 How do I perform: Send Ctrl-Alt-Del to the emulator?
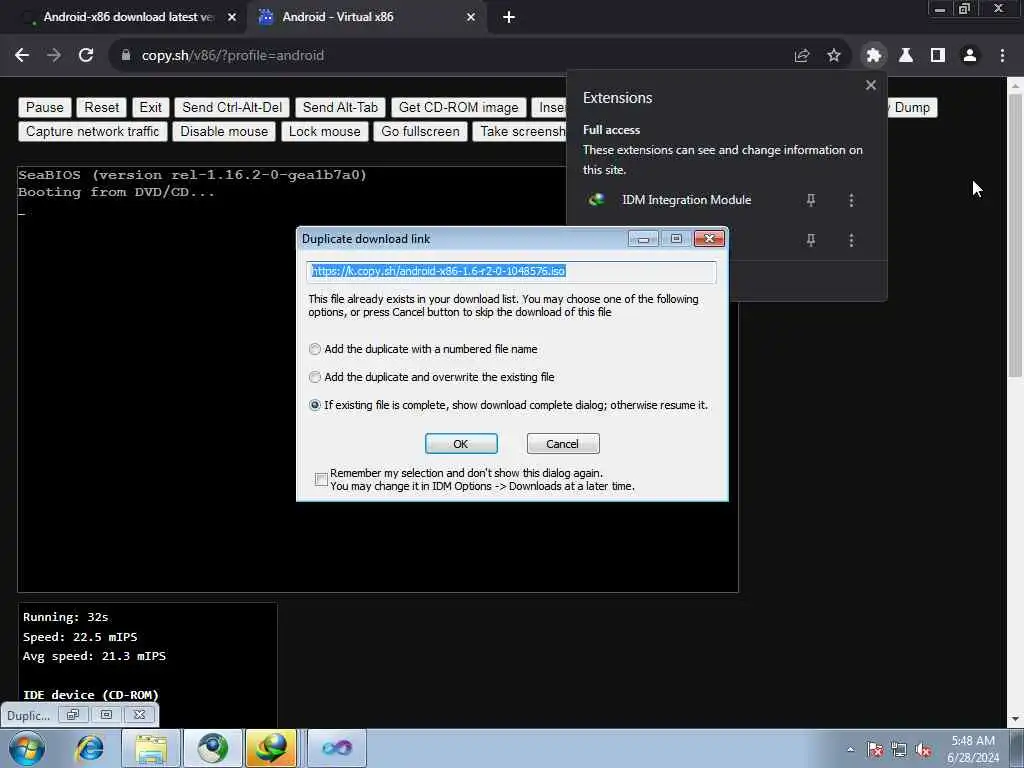point(232,107)
